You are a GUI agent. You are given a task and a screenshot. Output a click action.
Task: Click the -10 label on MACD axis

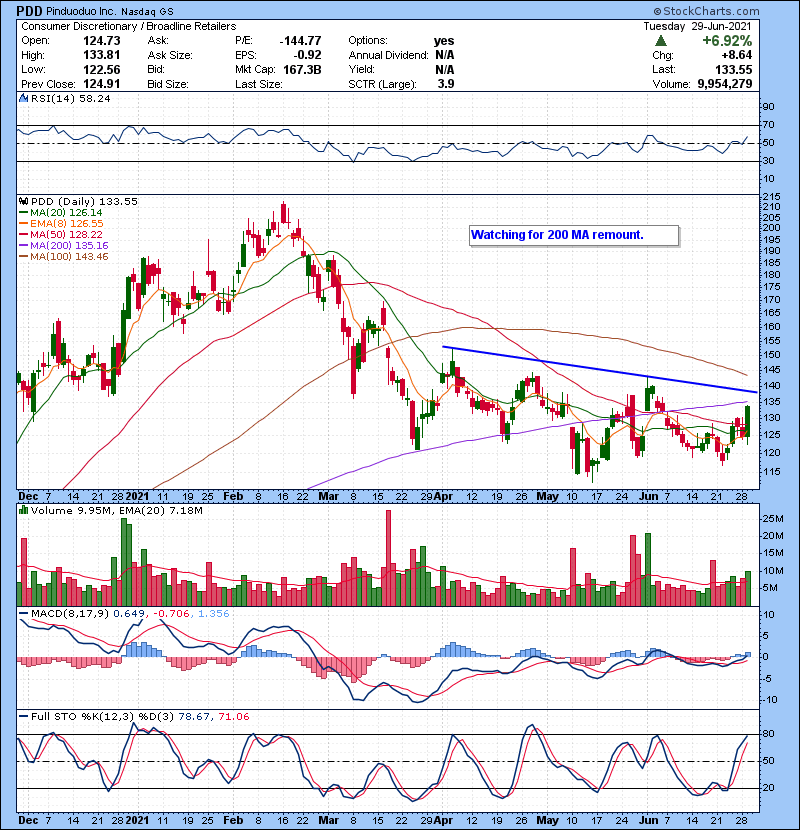(x=769, y=700)
